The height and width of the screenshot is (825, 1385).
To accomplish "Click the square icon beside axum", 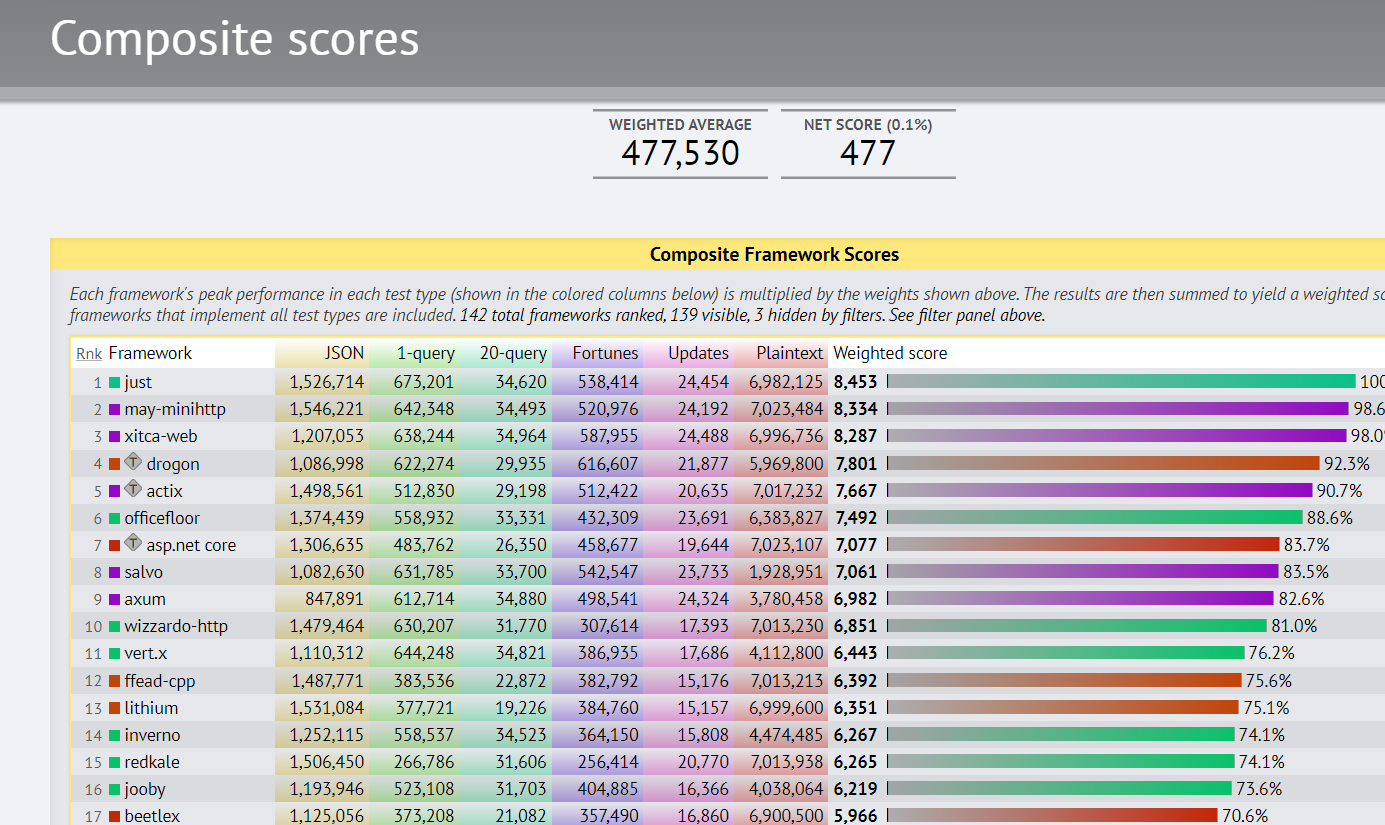I will click(112, 599).
